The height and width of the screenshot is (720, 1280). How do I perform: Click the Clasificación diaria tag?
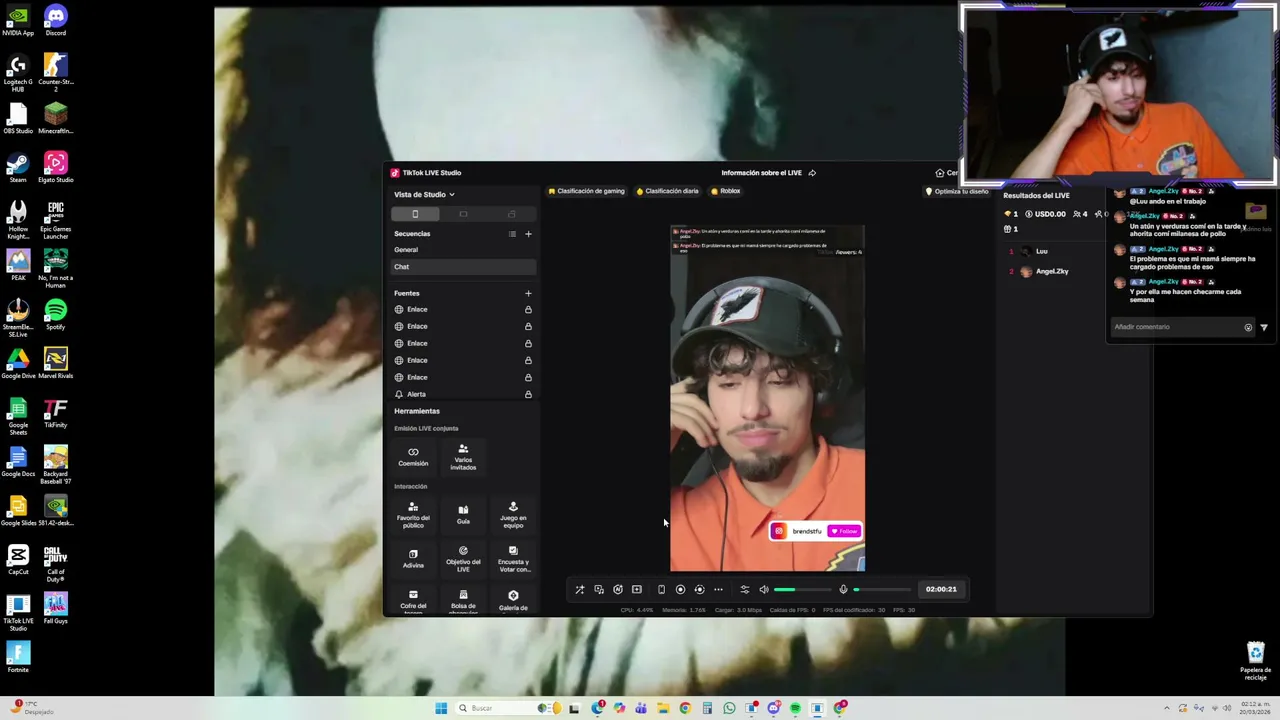tap(667, 191)
